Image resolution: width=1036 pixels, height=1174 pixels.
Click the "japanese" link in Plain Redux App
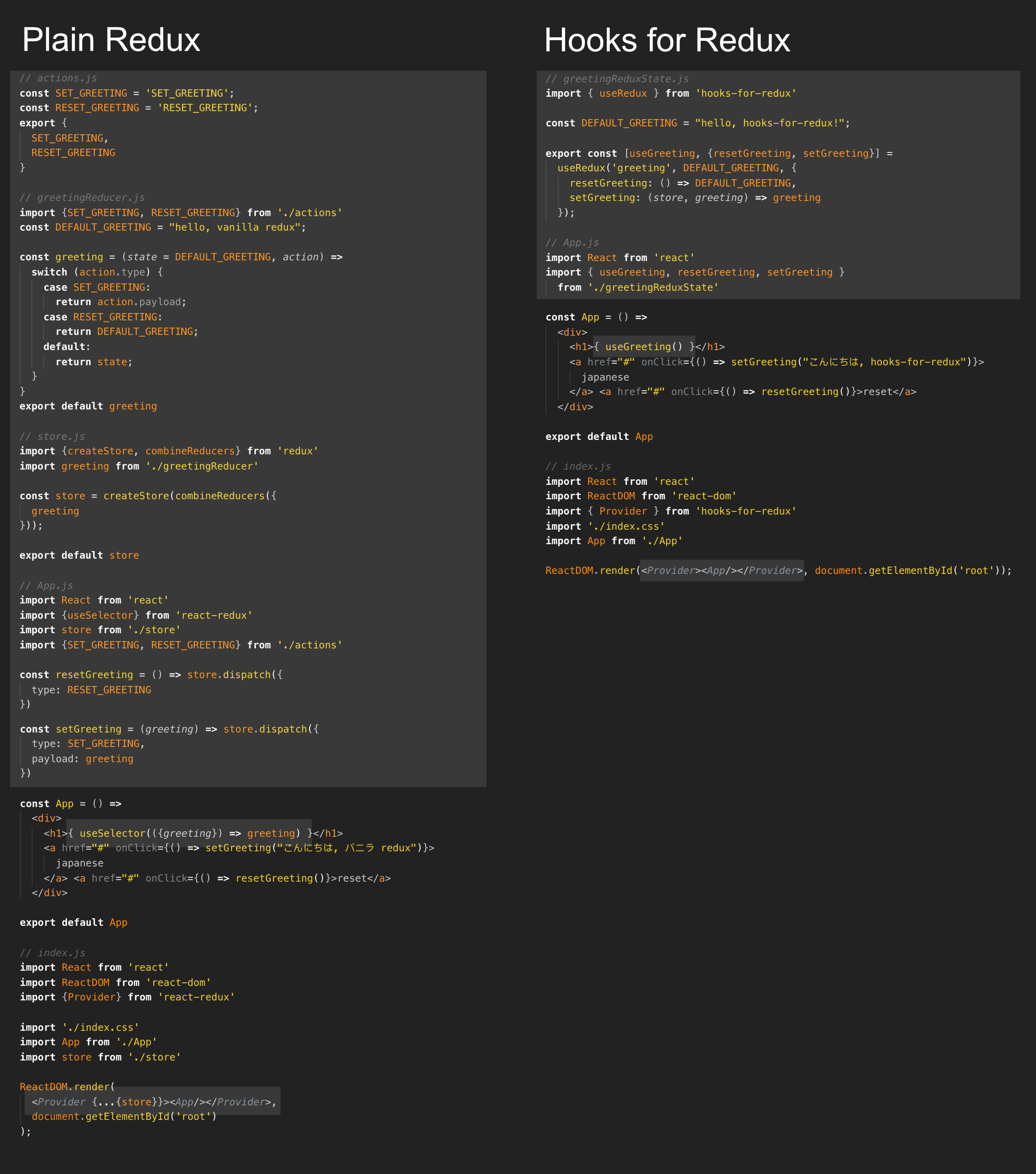(x=80, y=863)
